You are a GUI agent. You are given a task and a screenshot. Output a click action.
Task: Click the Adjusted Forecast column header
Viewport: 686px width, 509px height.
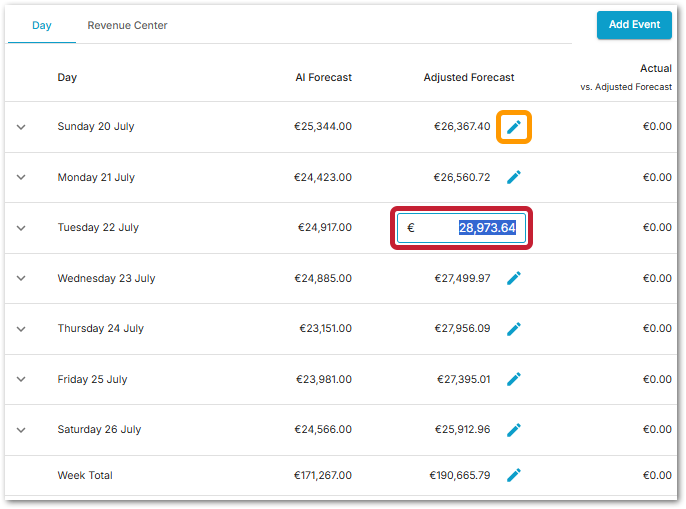469,77
